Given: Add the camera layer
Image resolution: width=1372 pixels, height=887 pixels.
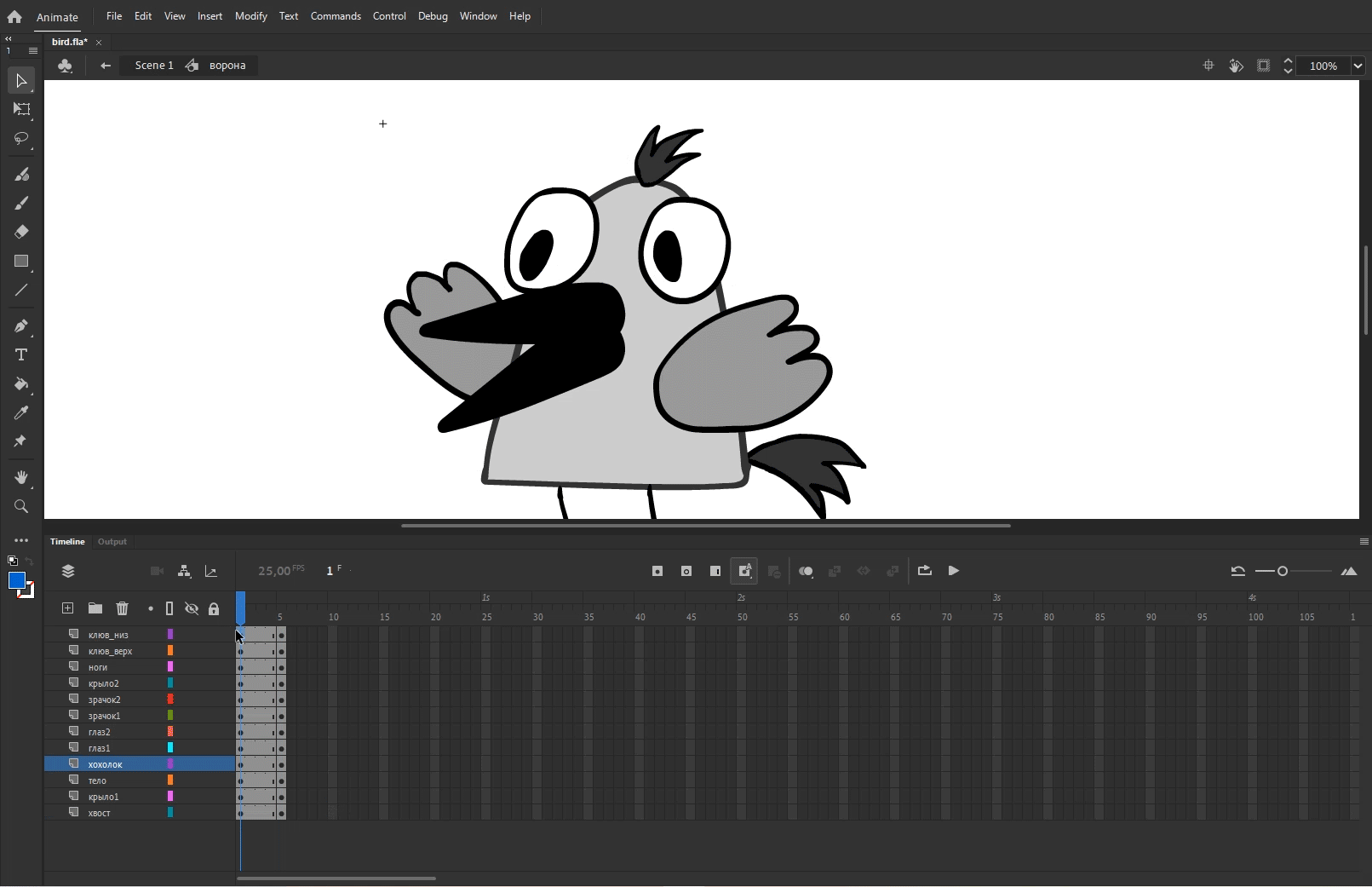Looking at the screenshot, I should [157, 571].
